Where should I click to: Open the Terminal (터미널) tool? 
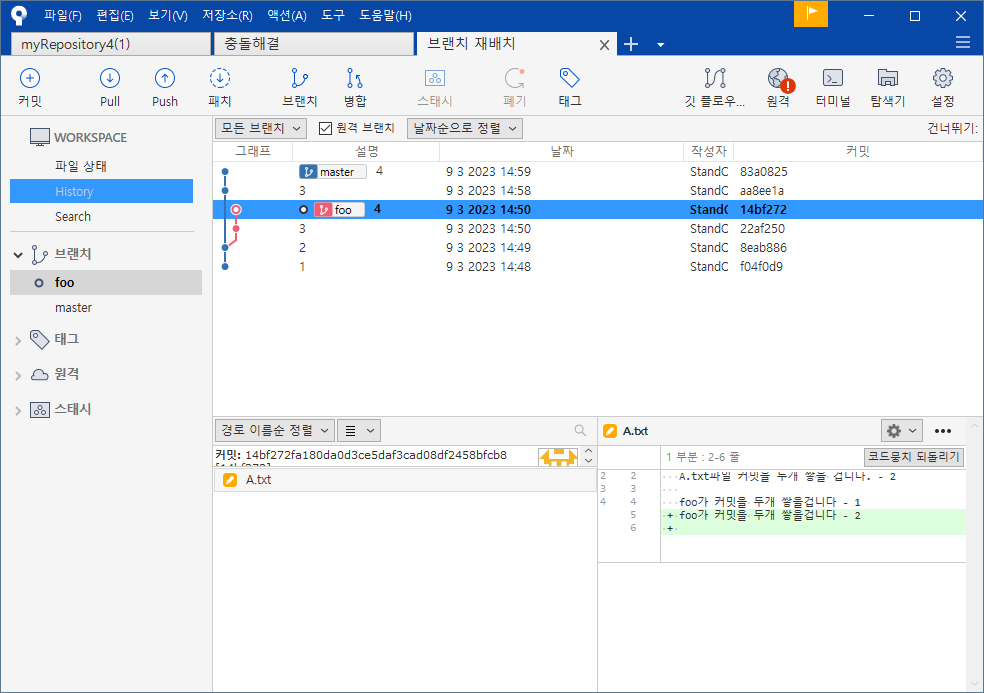(x=833, y=78)
